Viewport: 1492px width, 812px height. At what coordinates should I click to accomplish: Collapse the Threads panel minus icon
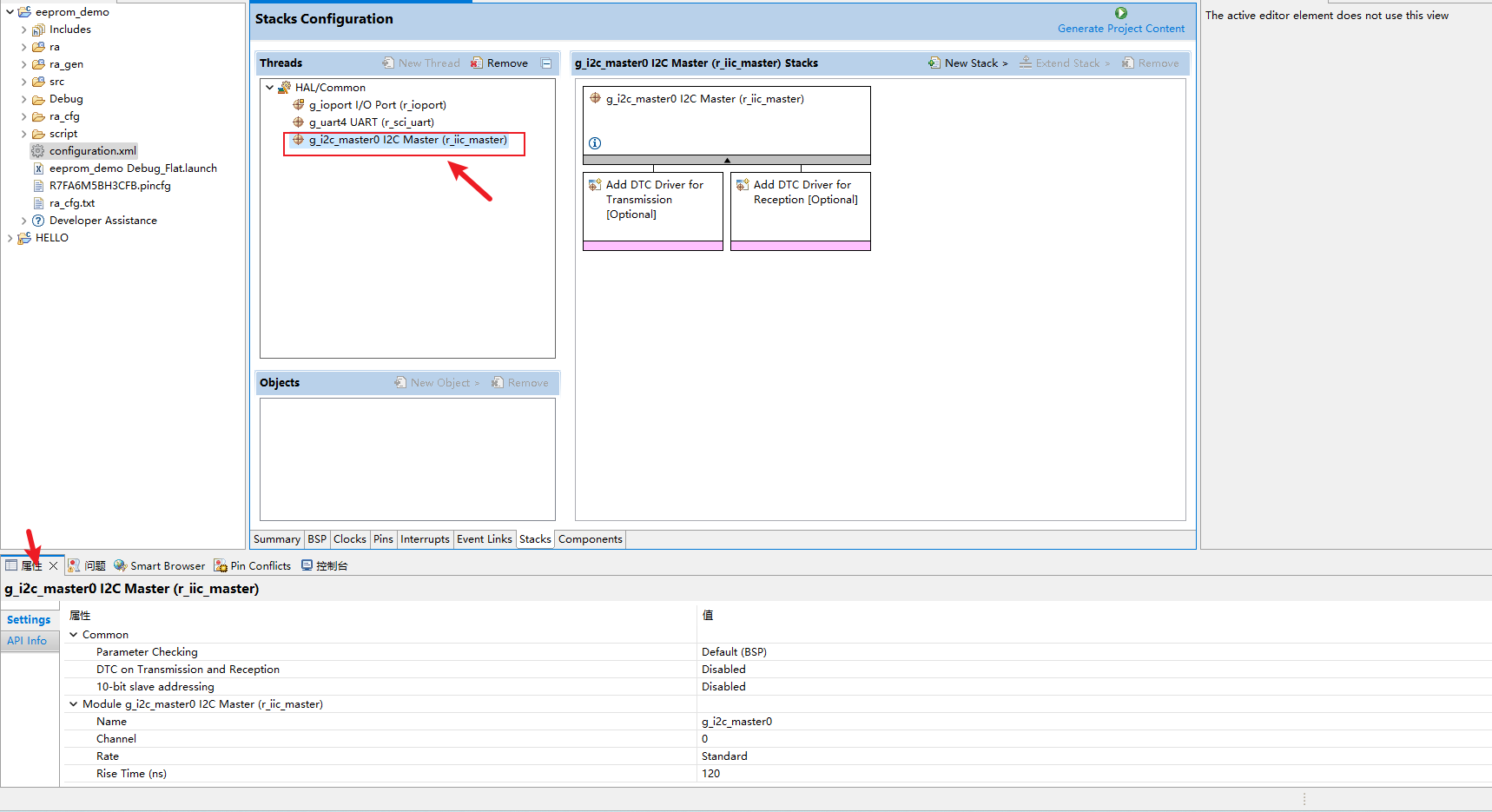(x=546, y=63)
